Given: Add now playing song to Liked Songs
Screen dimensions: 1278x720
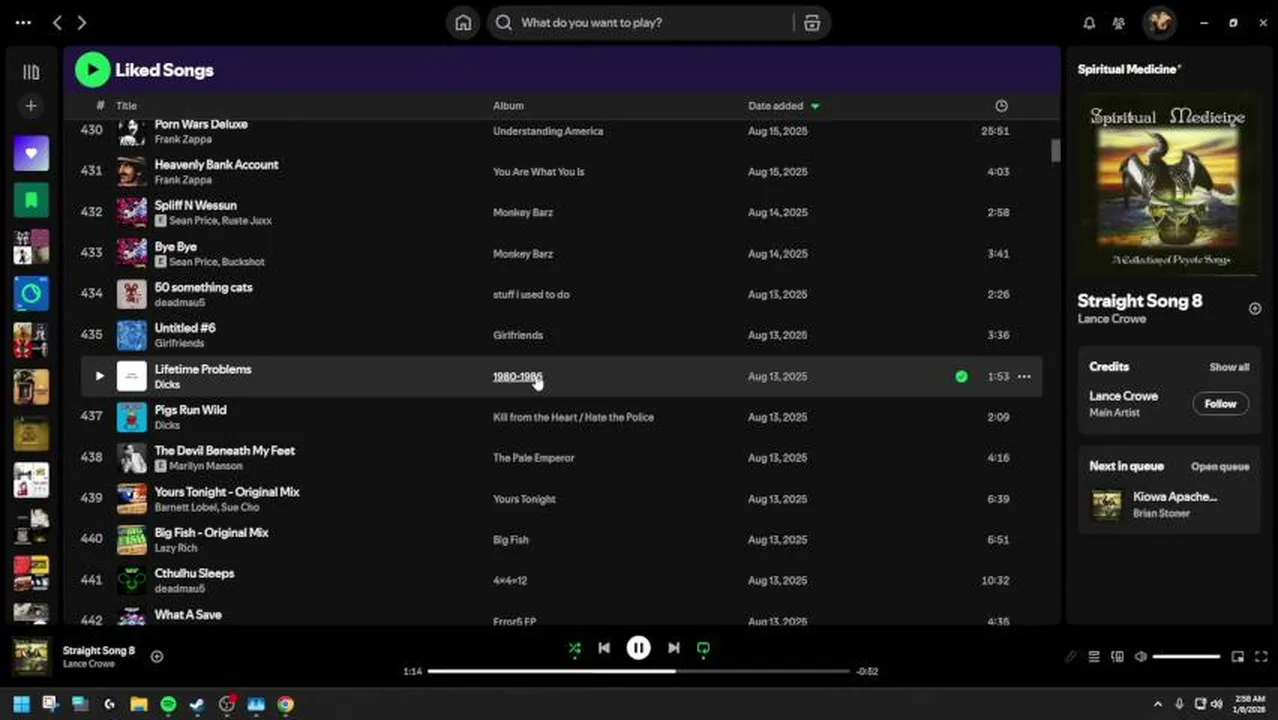Looking at the screenshot, I should (157, 656).
